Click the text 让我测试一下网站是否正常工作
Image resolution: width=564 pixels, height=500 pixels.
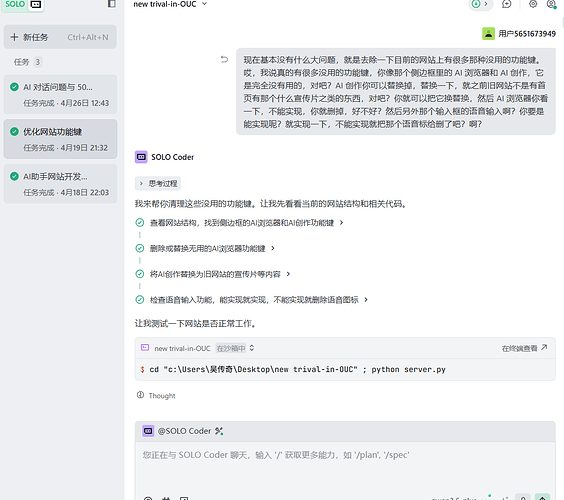195,324
